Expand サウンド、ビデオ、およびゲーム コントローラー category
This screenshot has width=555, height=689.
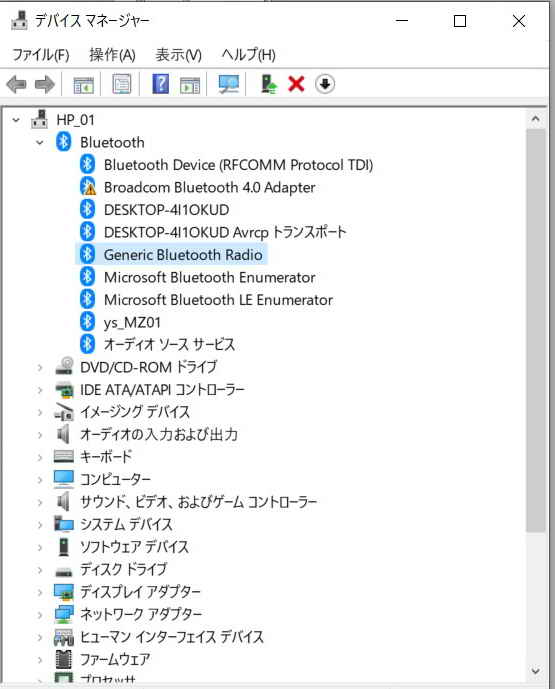pos(40,502)
